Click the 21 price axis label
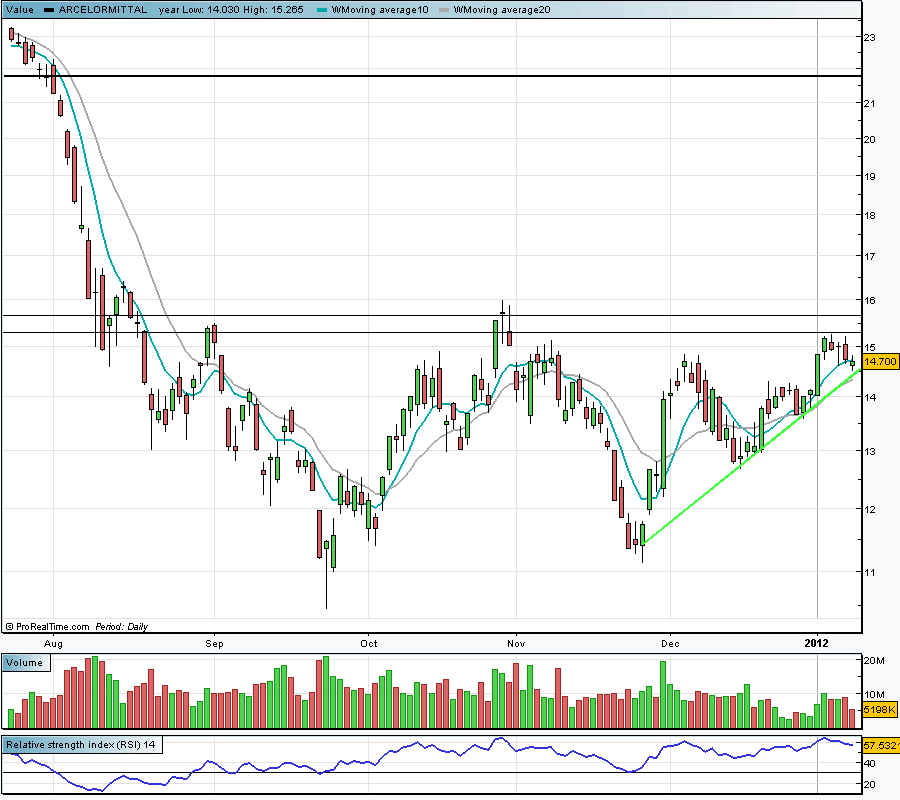The image size is (900, 800). (870, 103)
